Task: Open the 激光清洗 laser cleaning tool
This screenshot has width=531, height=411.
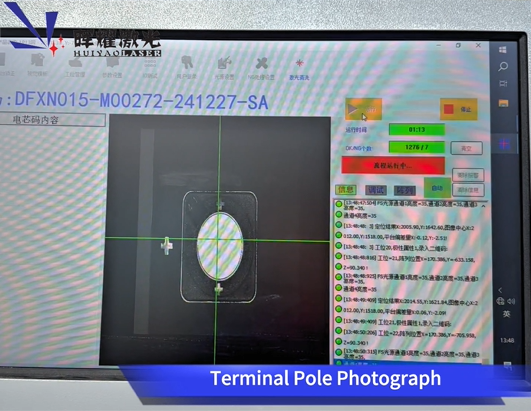Action: coord(299,69)
